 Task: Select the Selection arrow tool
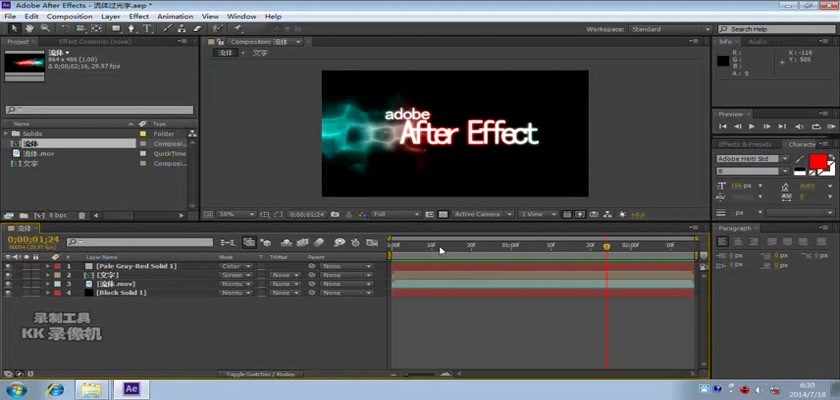(x=14, y=29)
